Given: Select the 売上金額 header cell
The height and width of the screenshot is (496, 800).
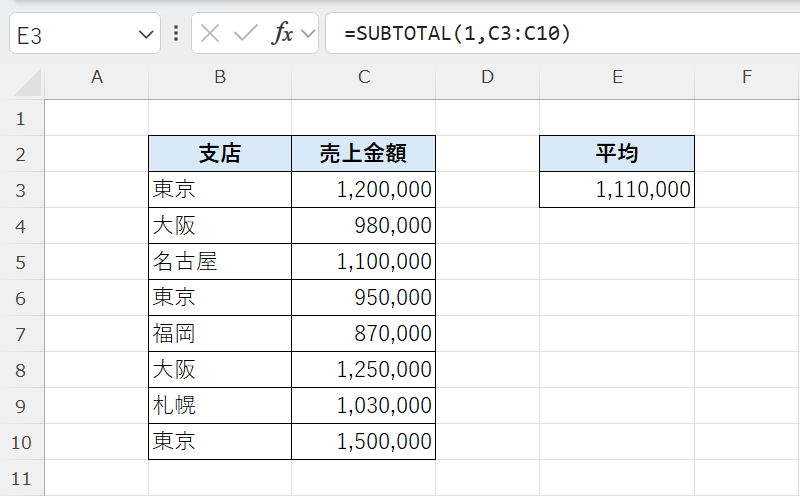Looking at the screenshot, I should pyautogui.click(x=364, y=154).
